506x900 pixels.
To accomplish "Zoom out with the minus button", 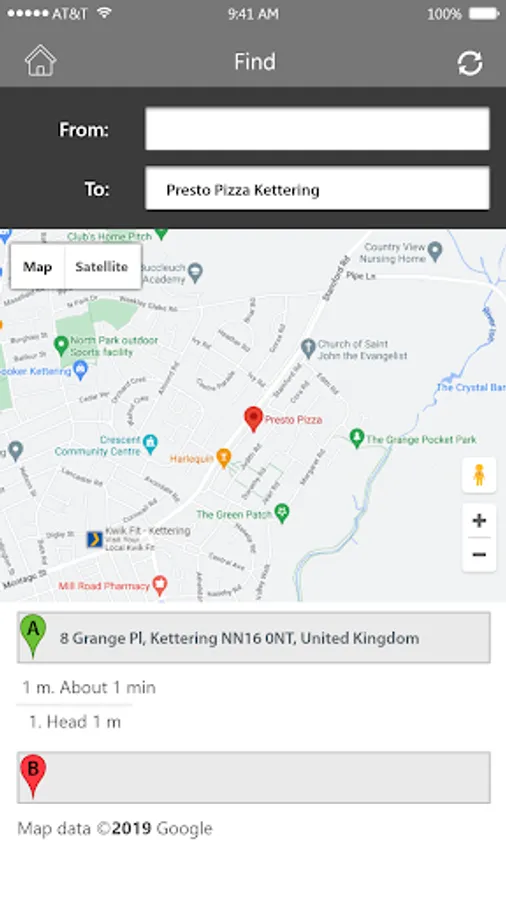I will [479, 554].
